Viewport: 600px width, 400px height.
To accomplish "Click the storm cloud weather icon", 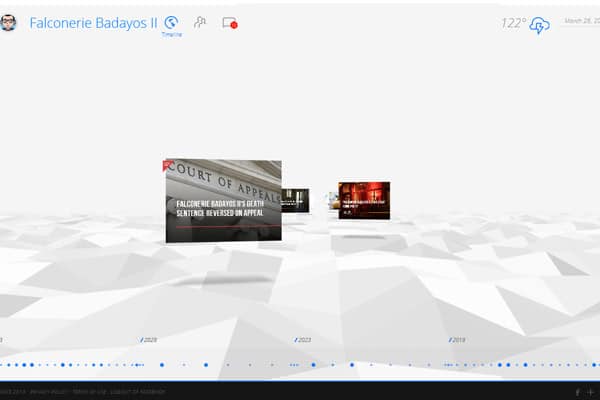I will 540,25.
